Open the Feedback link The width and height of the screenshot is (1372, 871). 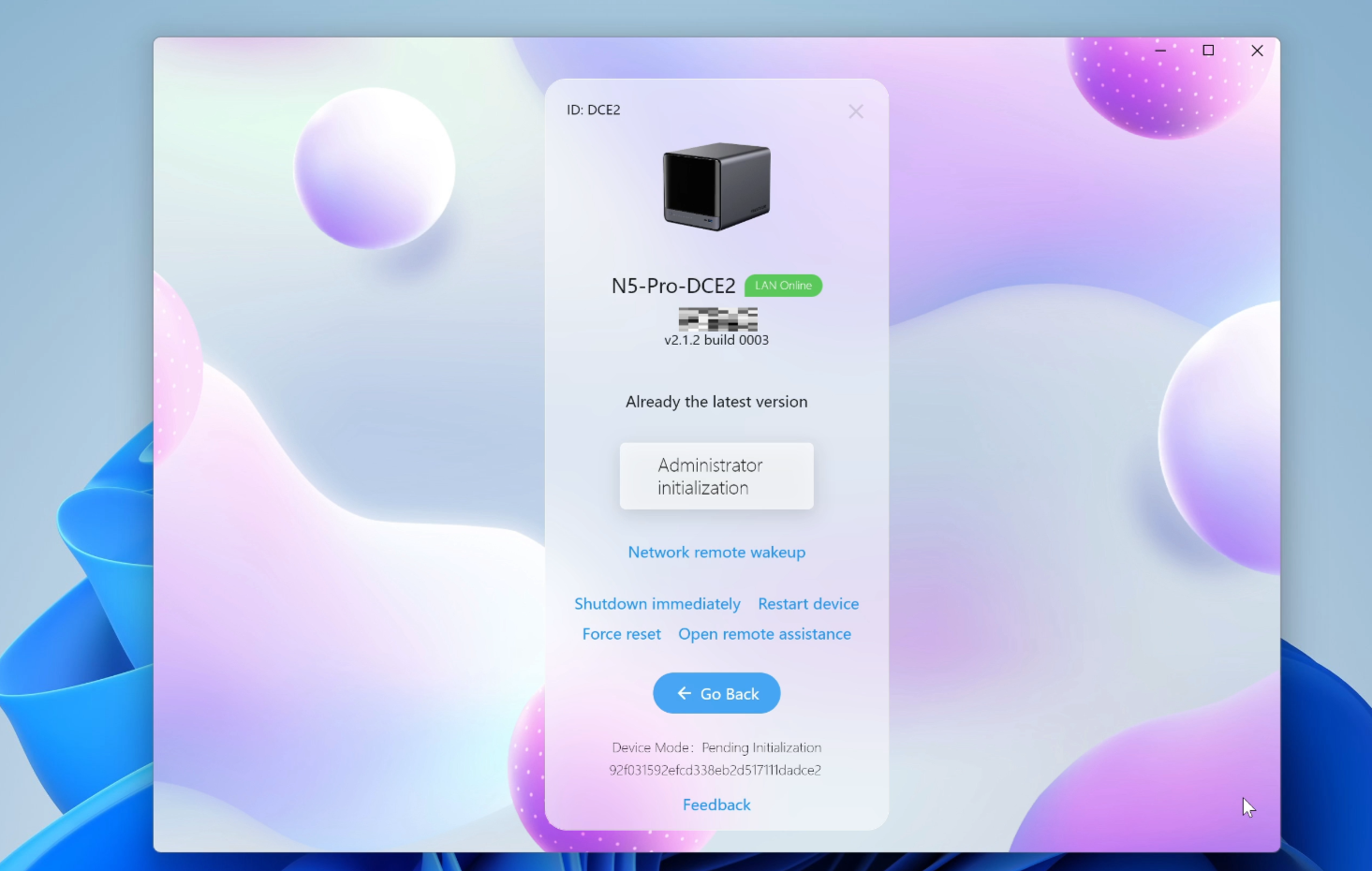click(x=716, y=805)
